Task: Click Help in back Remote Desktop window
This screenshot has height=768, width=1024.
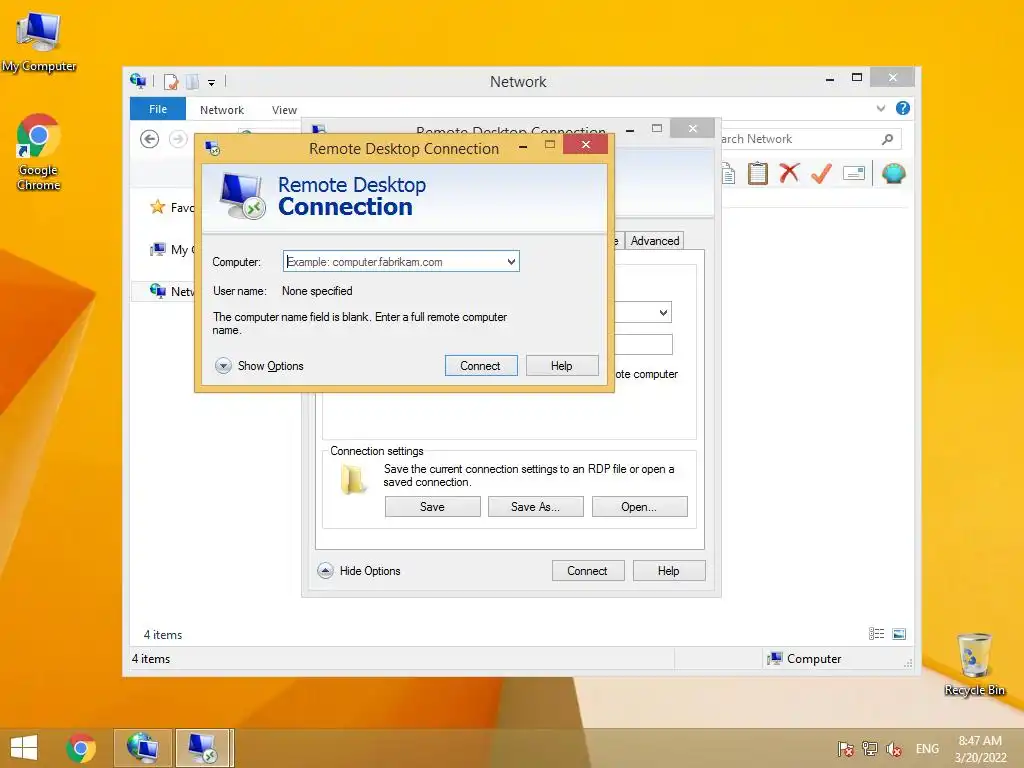Action: [669, 571]
